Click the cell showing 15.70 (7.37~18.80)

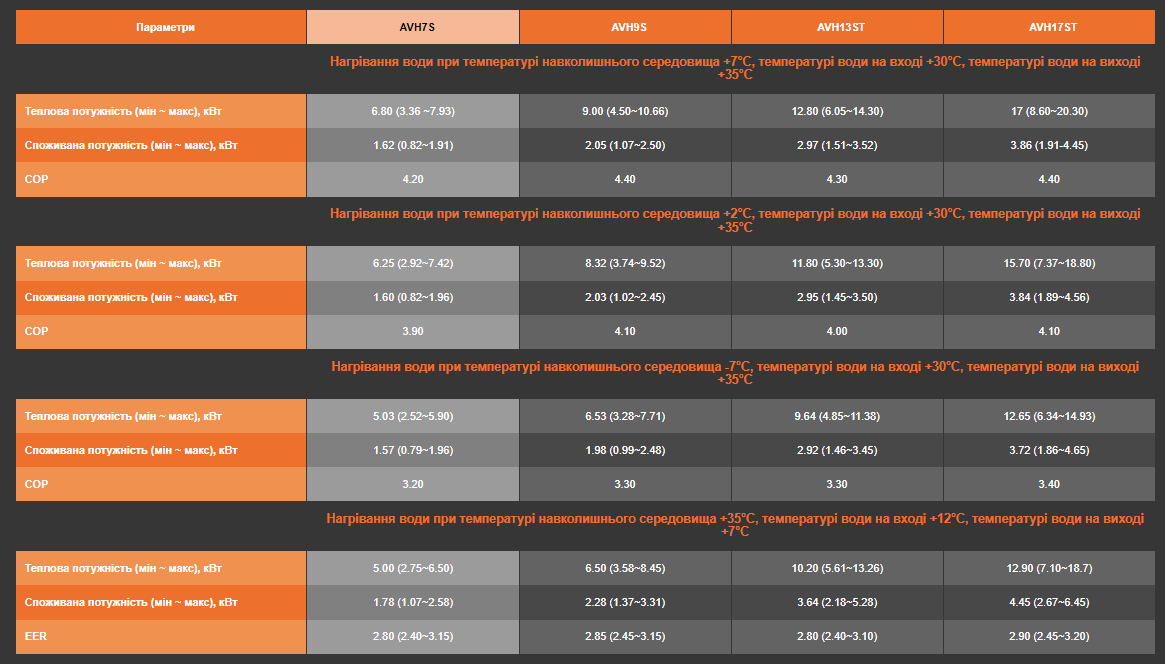[1050, 263]
